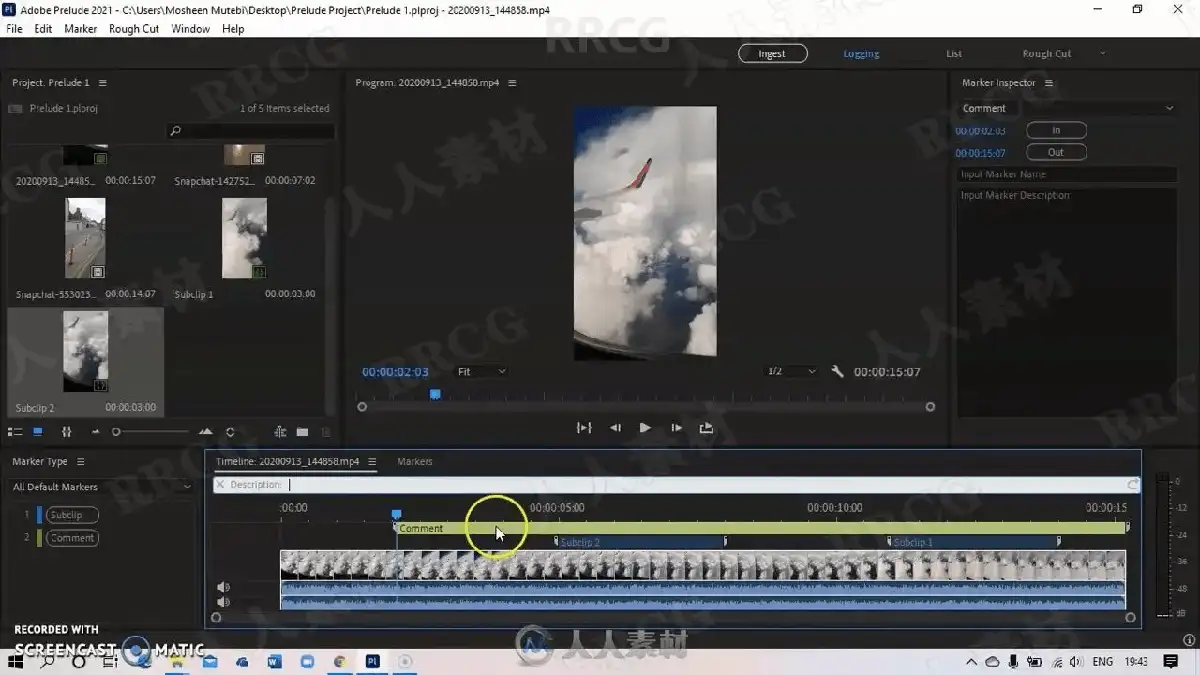This screenshot has height=675, width=1200.
Task: Open the Timeline panel menu
Action: 372,462
